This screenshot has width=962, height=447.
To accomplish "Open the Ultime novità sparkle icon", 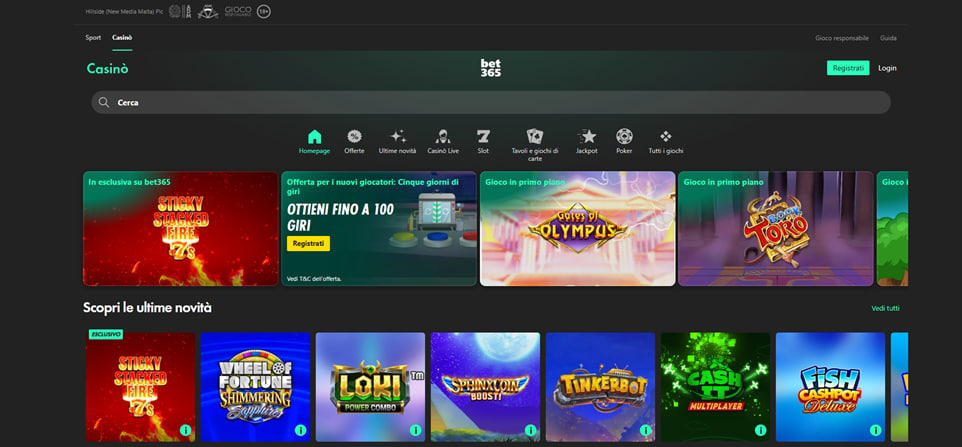I will tap(398, 136).
